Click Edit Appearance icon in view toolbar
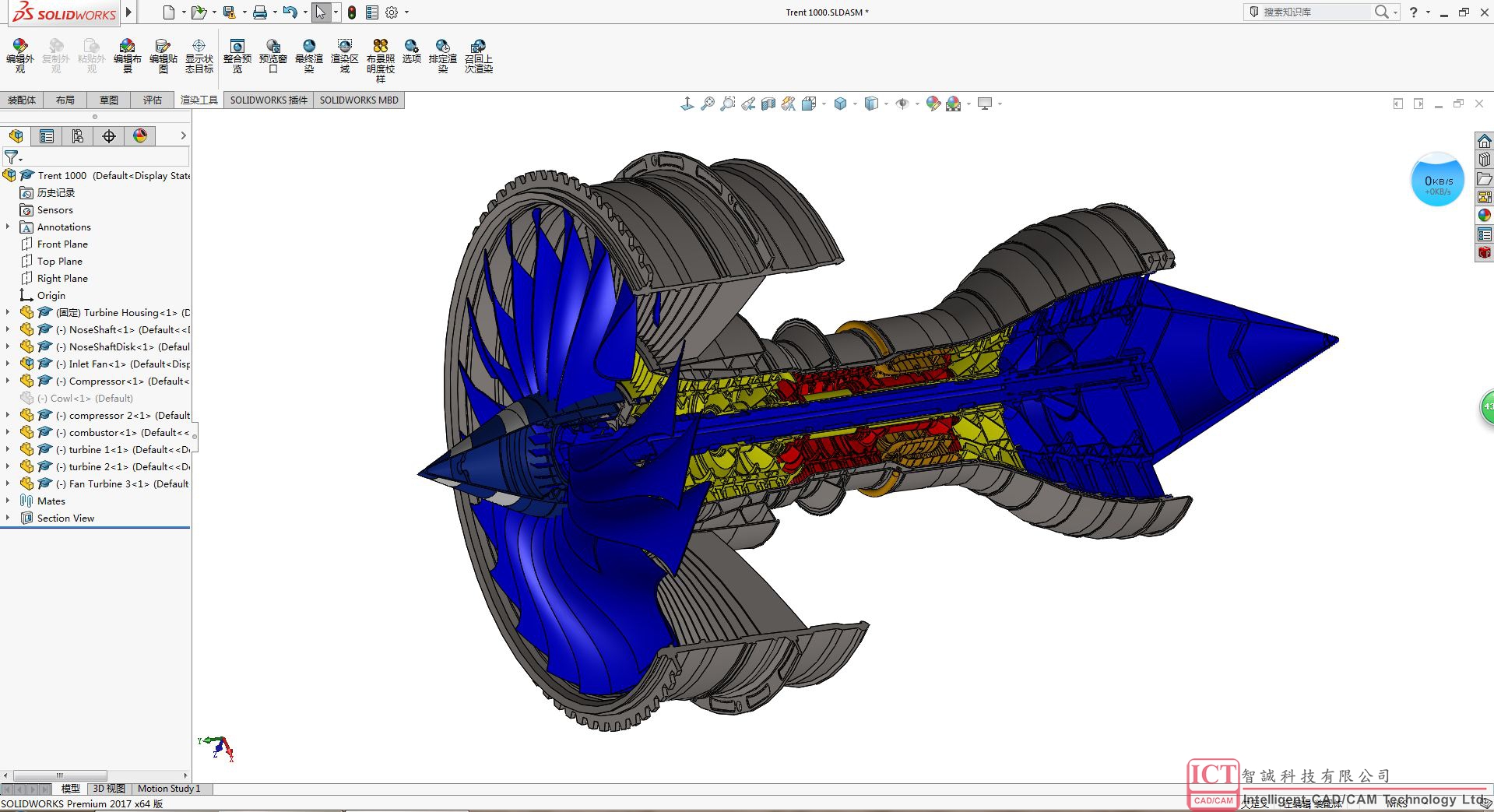 [933, 104]
